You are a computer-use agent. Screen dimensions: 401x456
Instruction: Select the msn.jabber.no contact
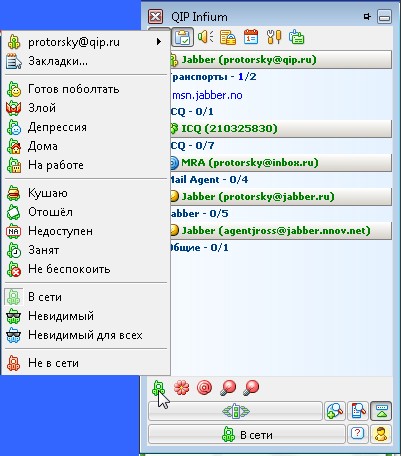point(207,96)
